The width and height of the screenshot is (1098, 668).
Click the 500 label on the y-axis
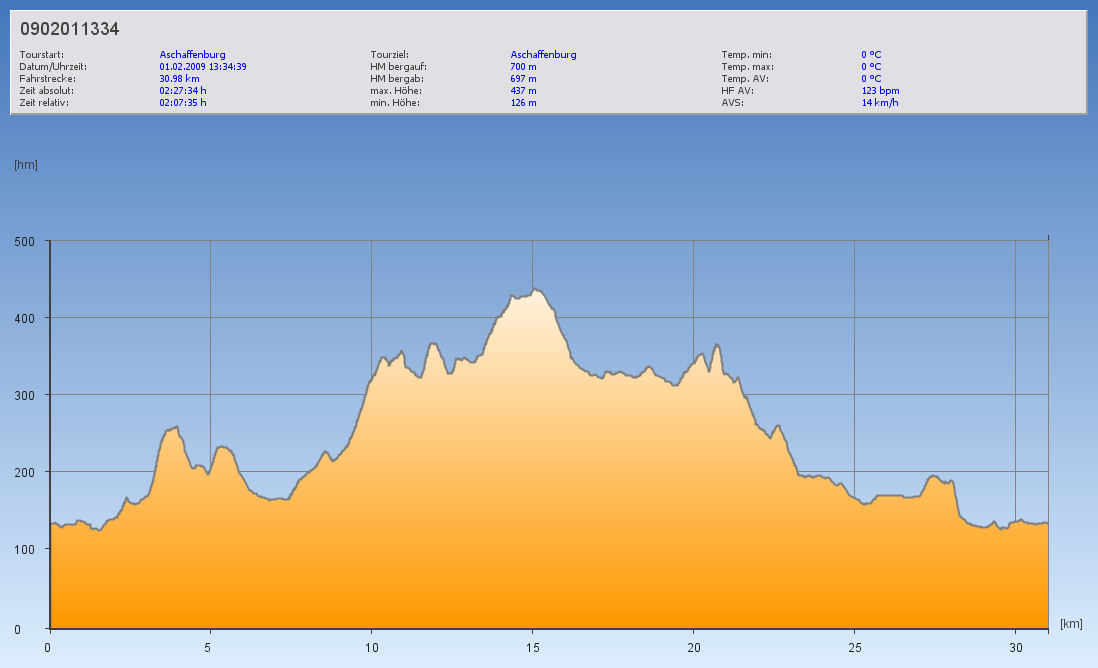[x=24, y=241]
